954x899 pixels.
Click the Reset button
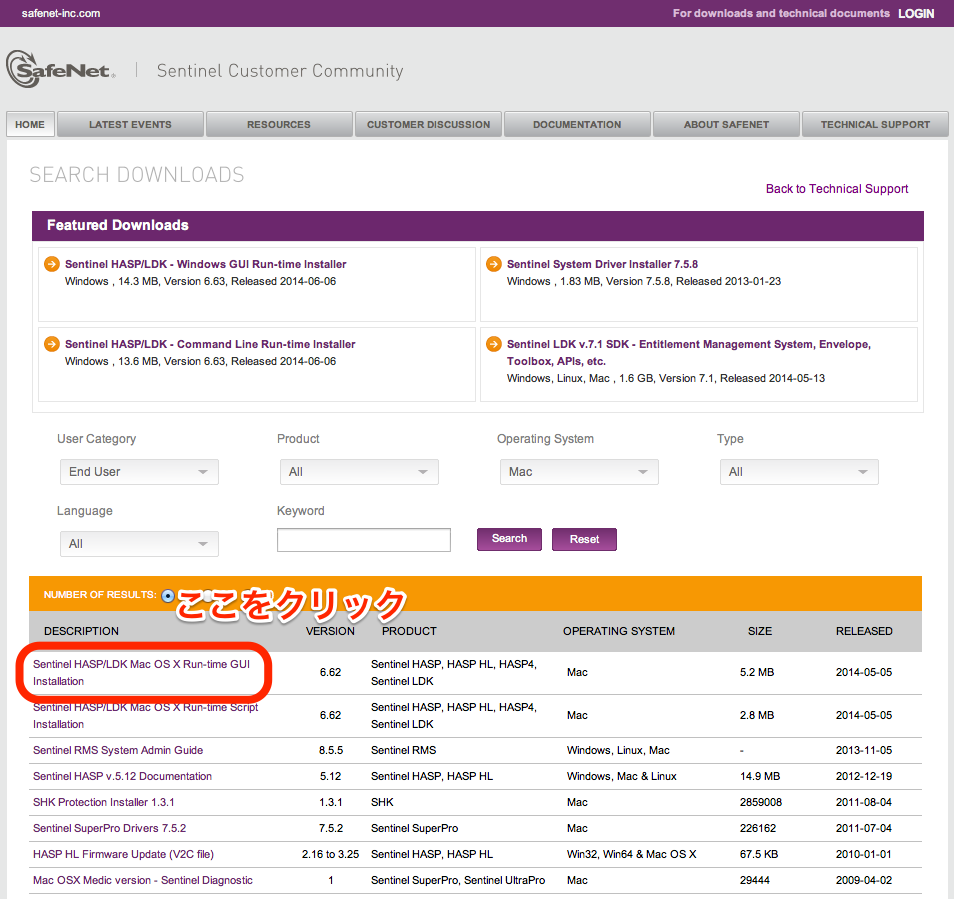click(584, 539)
